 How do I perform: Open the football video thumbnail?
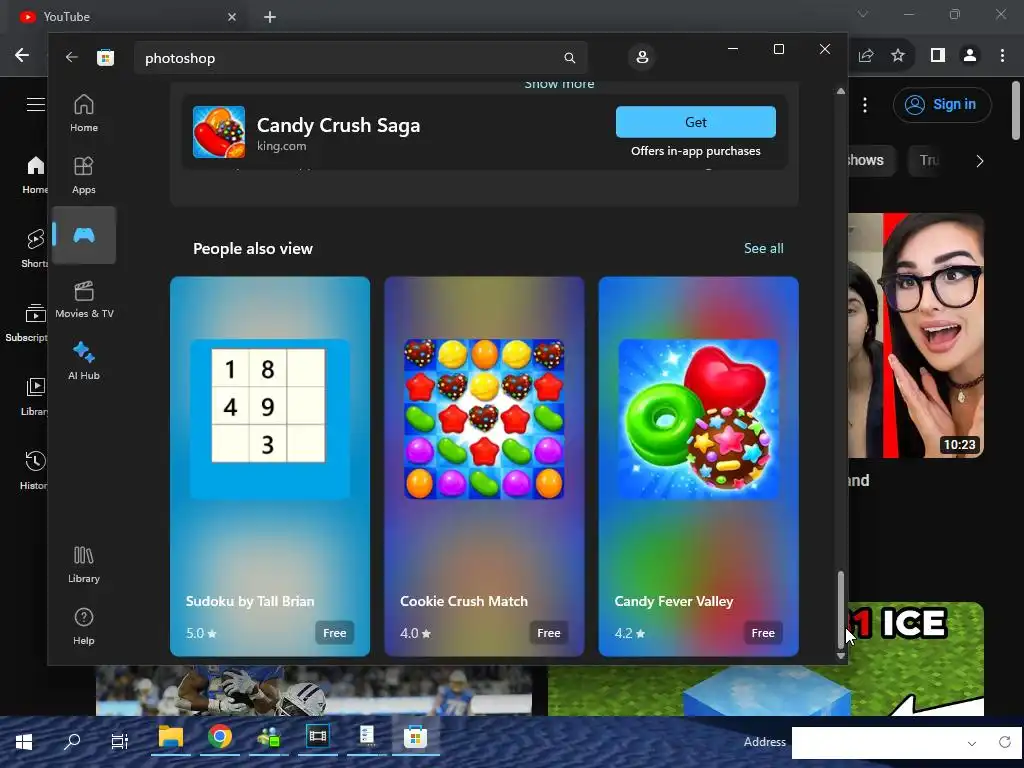pos(314,690)
